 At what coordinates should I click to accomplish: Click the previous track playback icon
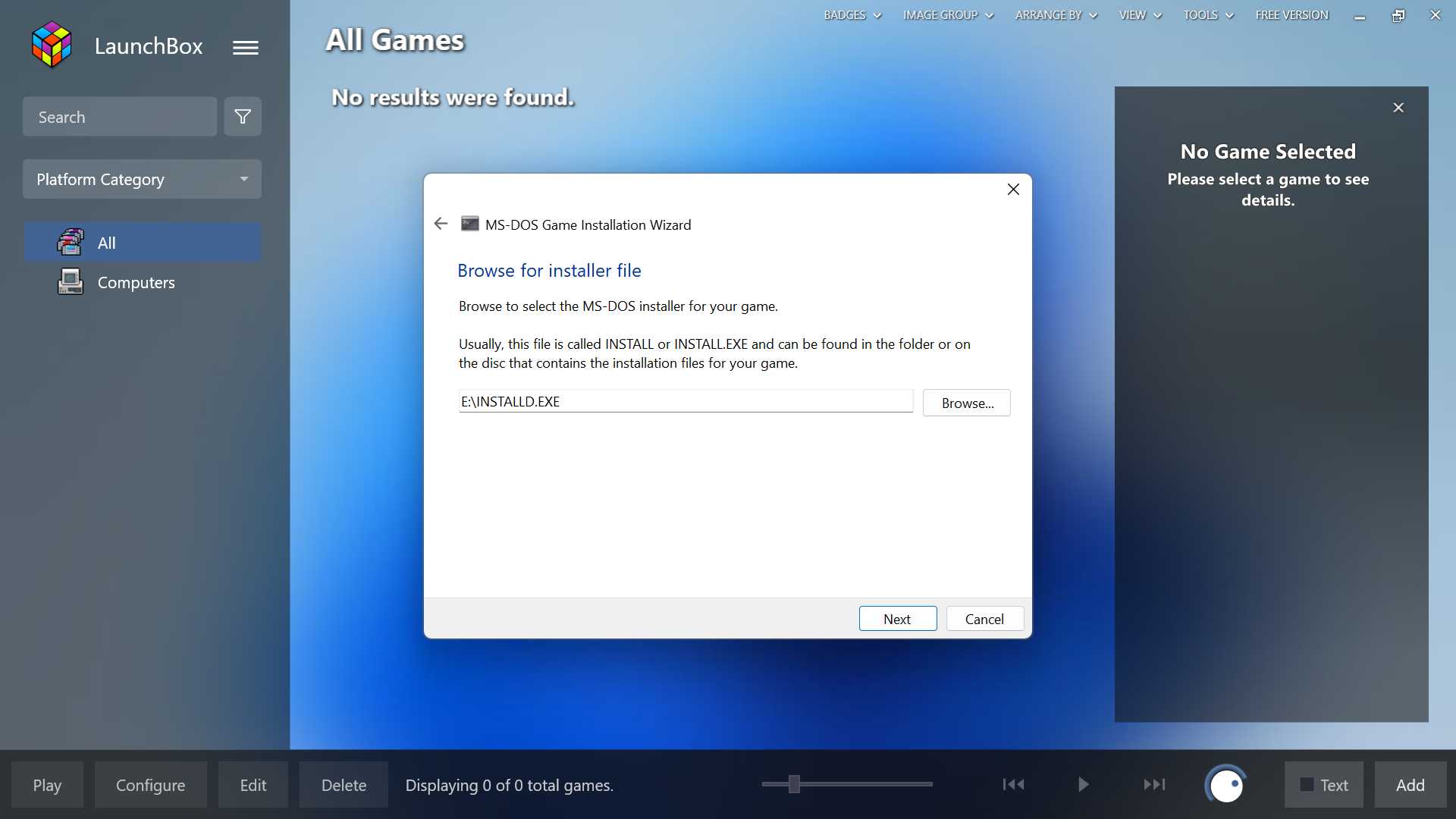[1013, 785]
